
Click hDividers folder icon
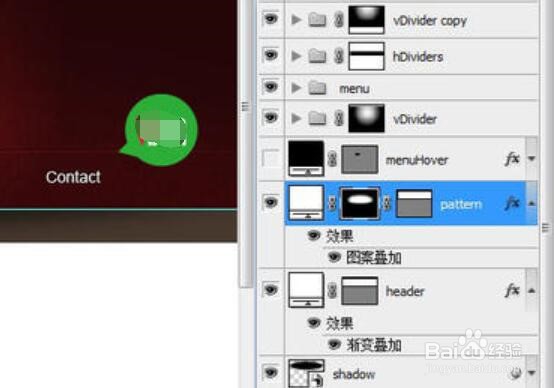pyautogui.click(x=317, y=56)
